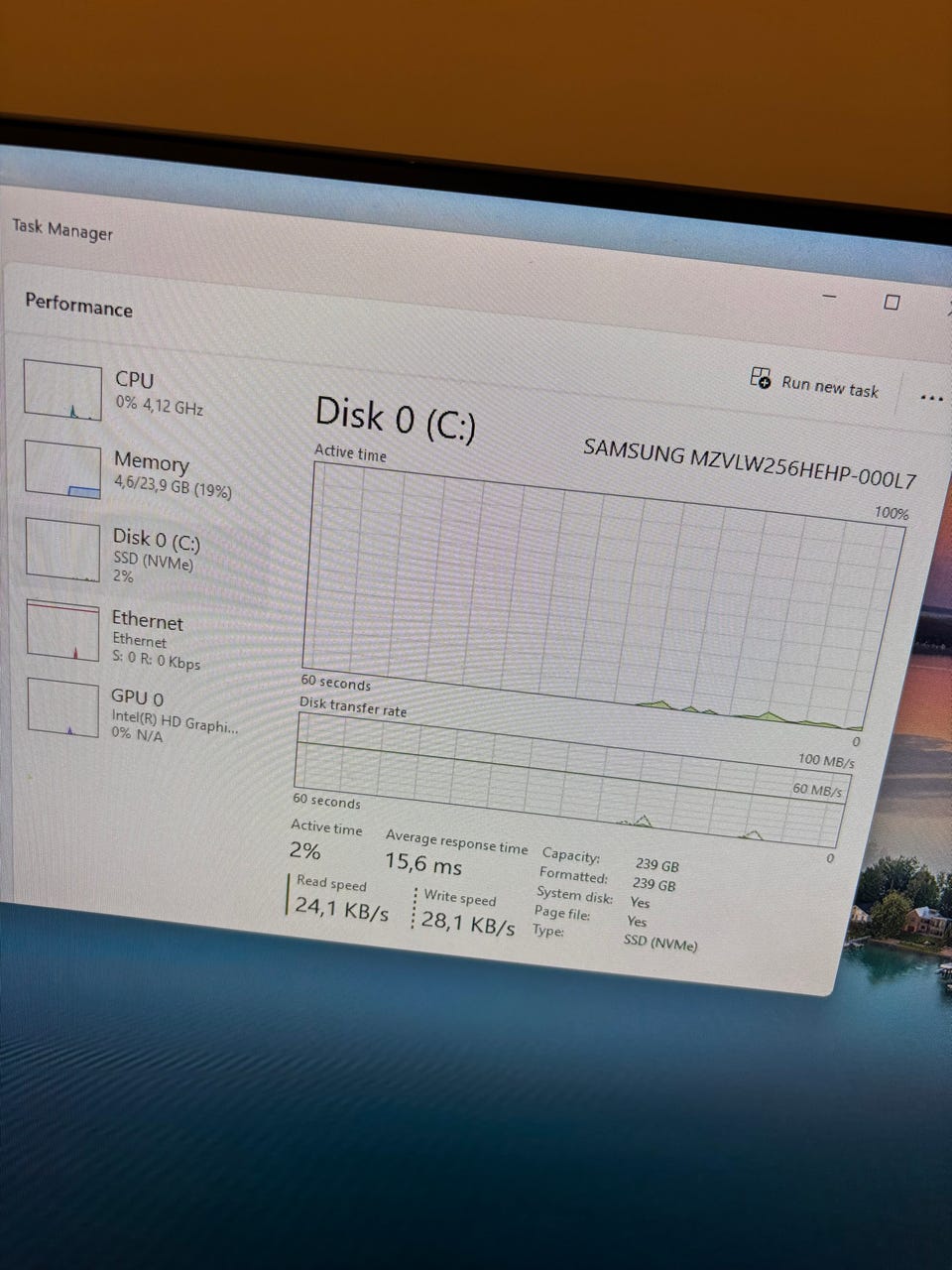
Task: Open the Memory usage mini graph
Action: [x=62, y=469]
